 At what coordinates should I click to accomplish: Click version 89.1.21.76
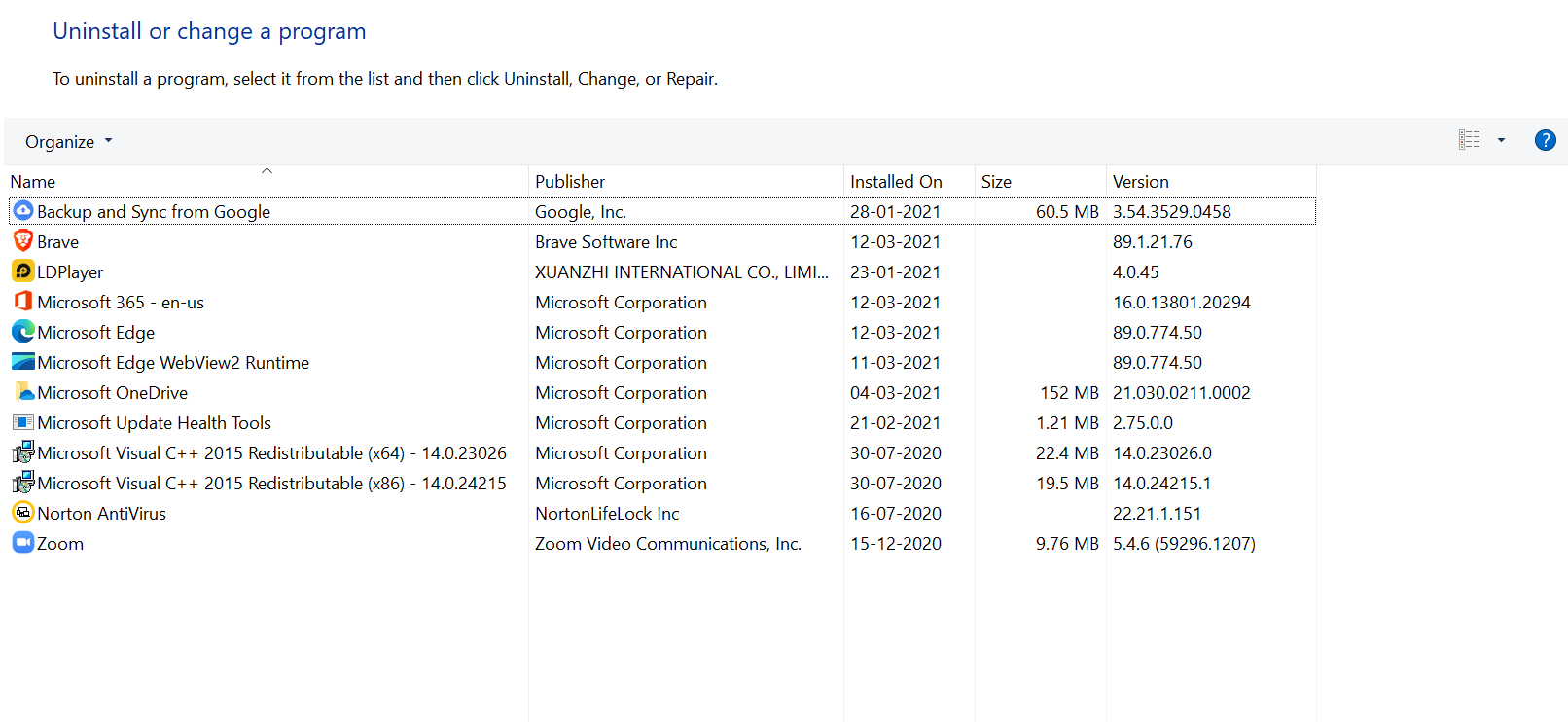pyautogui.click(x=1153, y=242)
